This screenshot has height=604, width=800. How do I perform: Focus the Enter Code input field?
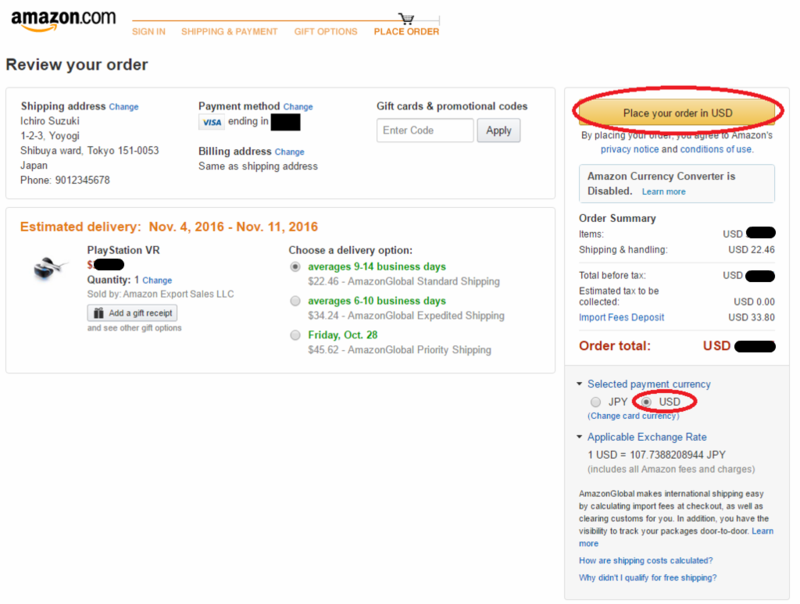[425, 131]
